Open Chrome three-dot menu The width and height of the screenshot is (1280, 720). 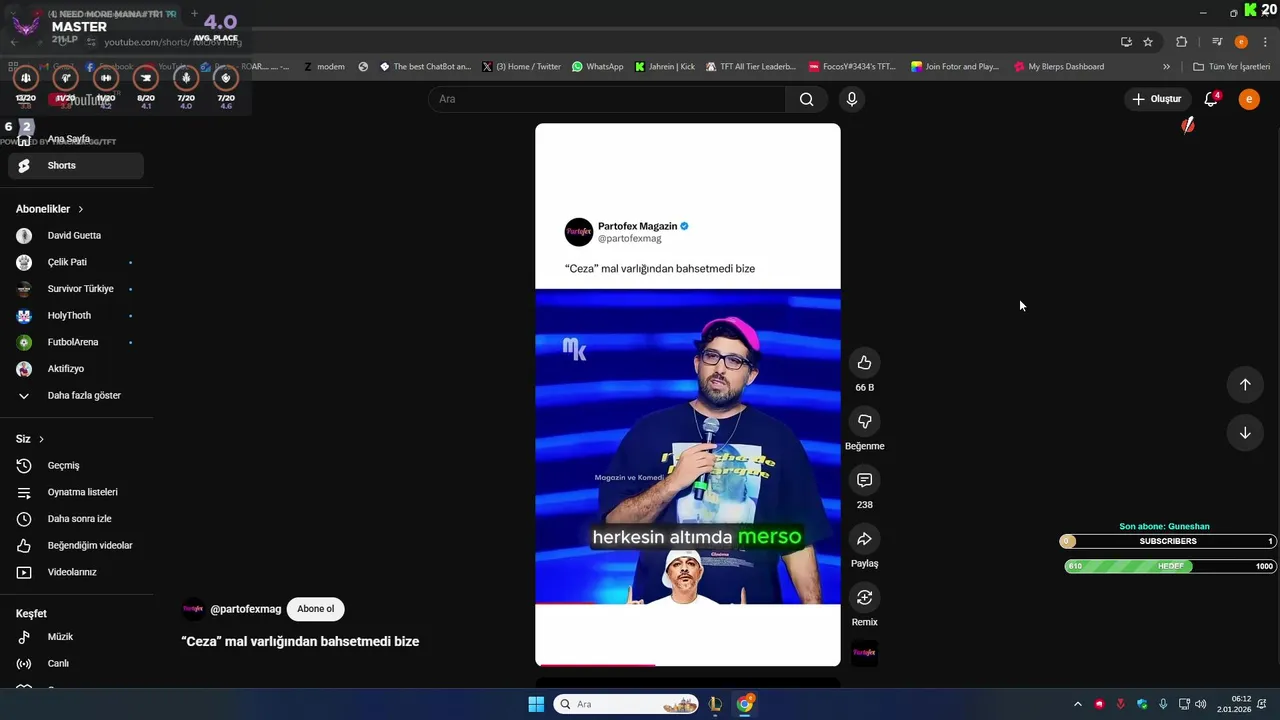coord(1266,42)
